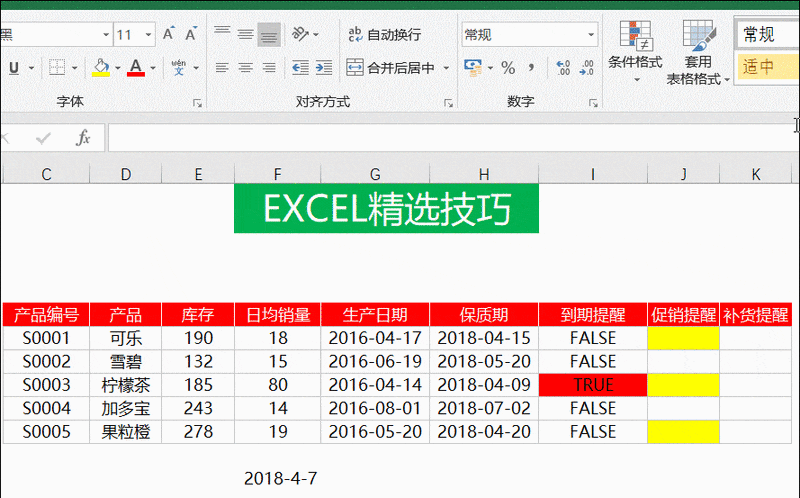The height and width of the screenshot is (498, 800).
Task: Open the borders dropdown arrow
Action: (x=74, y=67)
